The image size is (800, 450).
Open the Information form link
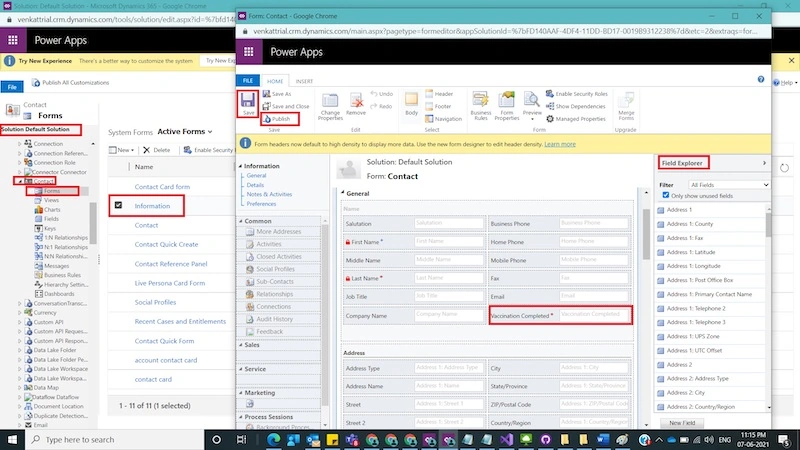point(152,206)
